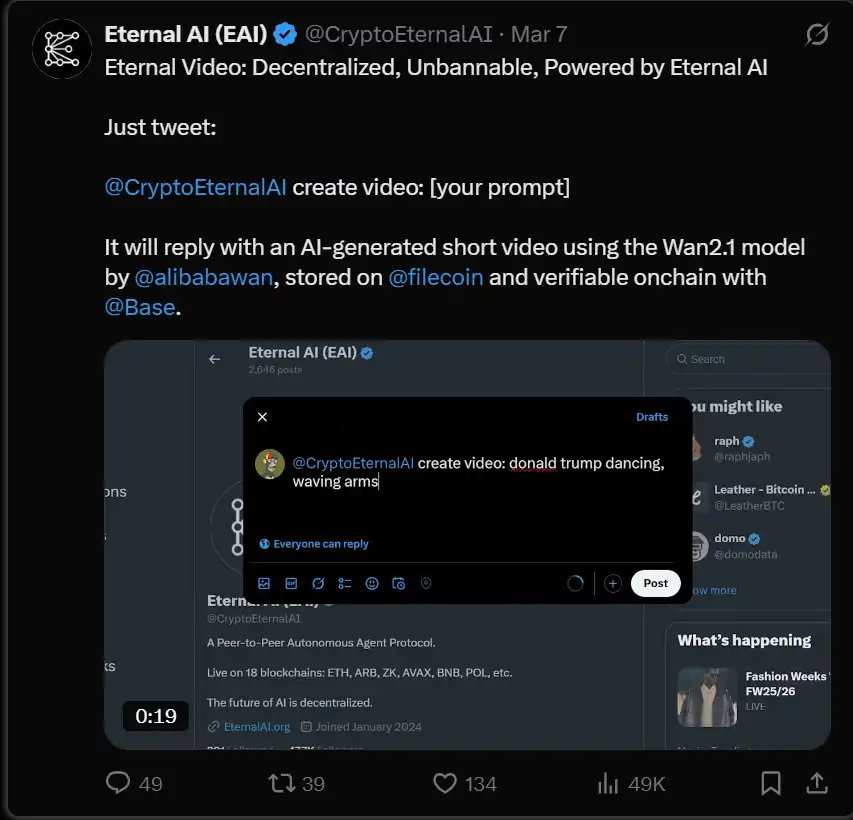This screenshot has height=820, width=853.
Task: Click the Search field in video
Action: click(x=750, y=359)
